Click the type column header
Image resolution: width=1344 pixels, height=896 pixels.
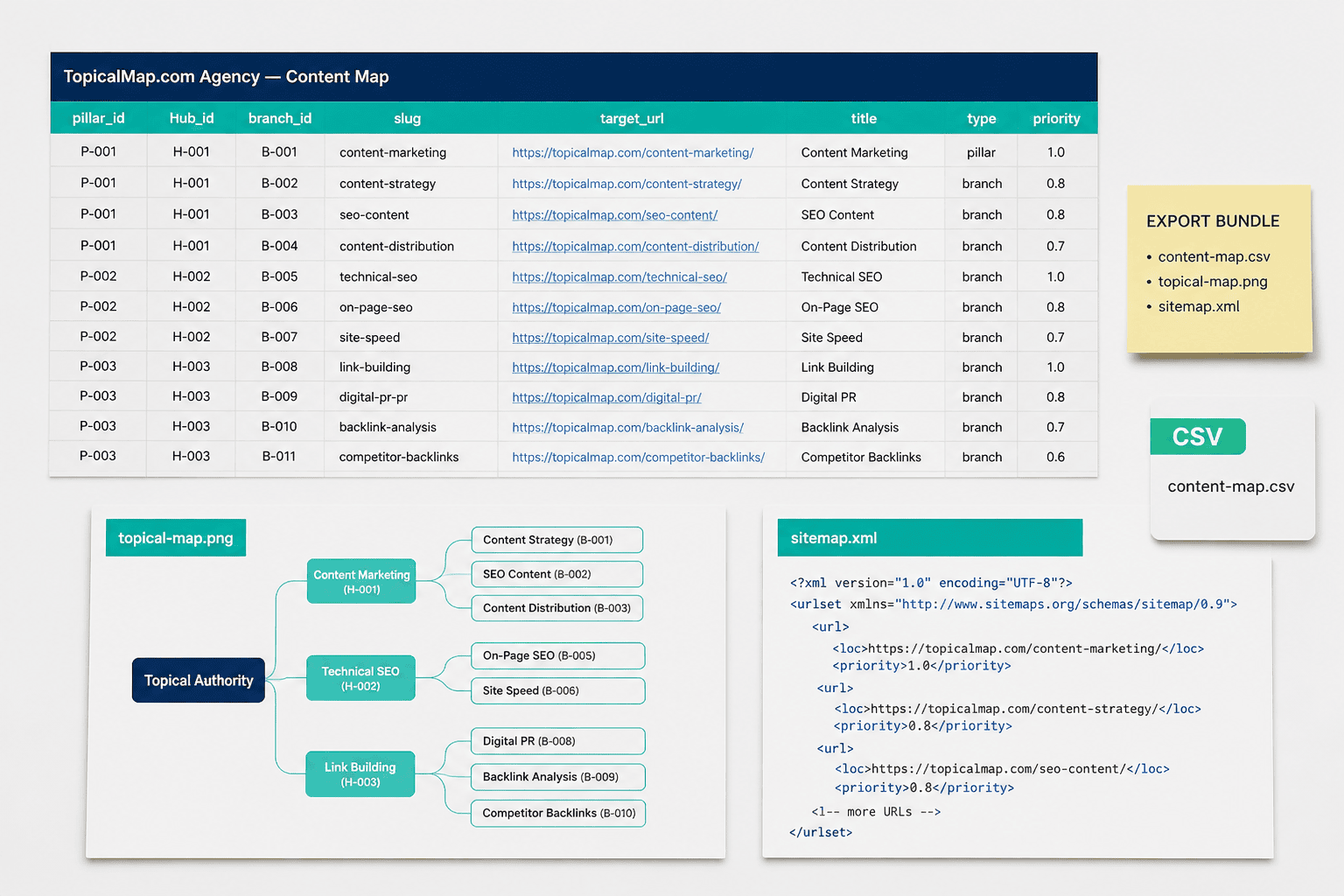tap(982, 118)
